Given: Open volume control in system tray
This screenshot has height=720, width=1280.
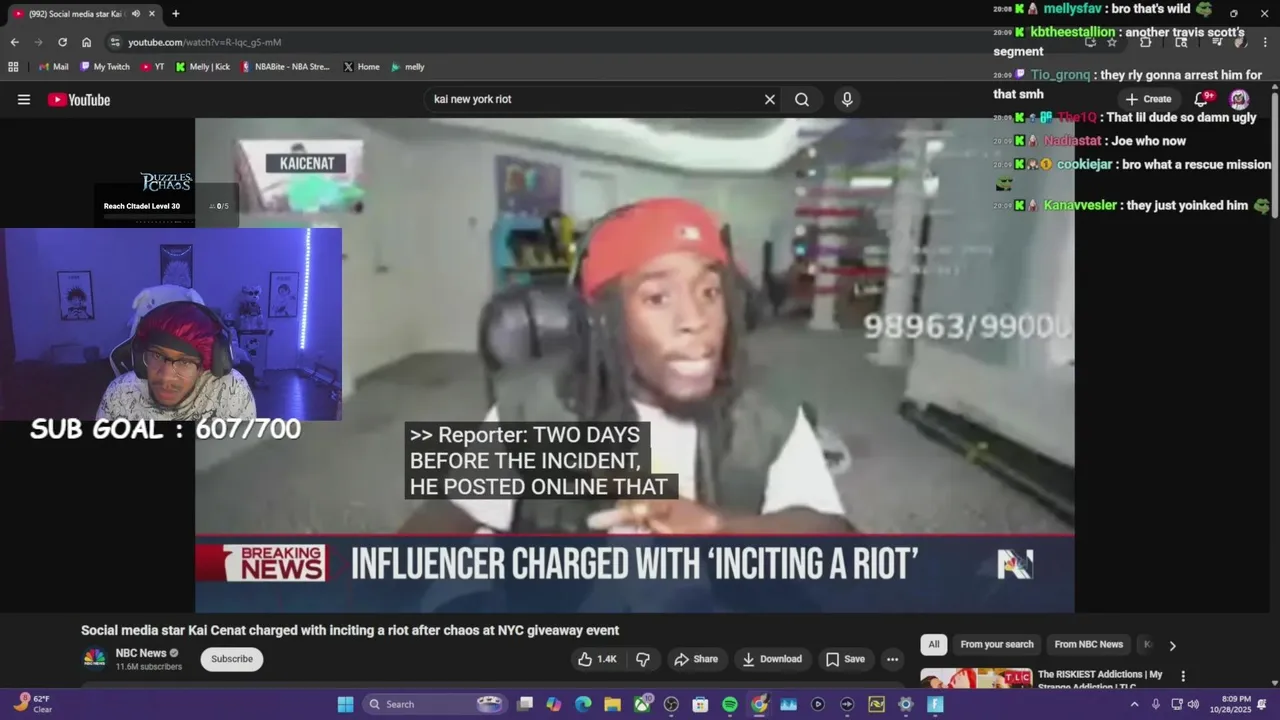Looking at the screenshot, I should 1193,704.
